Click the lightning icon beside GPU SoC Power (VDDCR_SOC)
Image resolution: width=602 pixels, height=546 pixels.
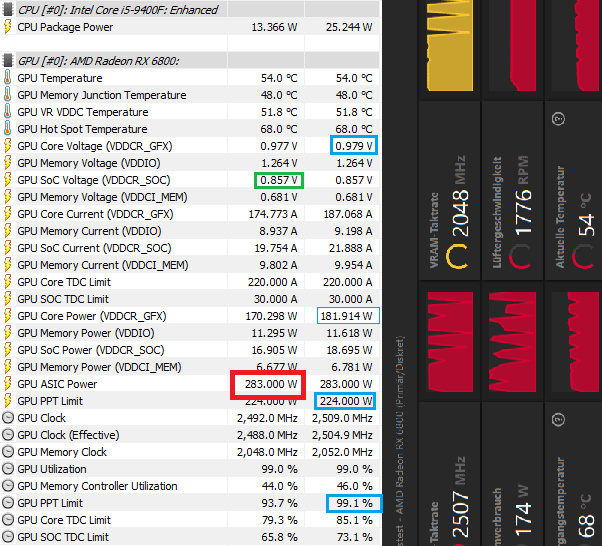(x=7, y=350)
